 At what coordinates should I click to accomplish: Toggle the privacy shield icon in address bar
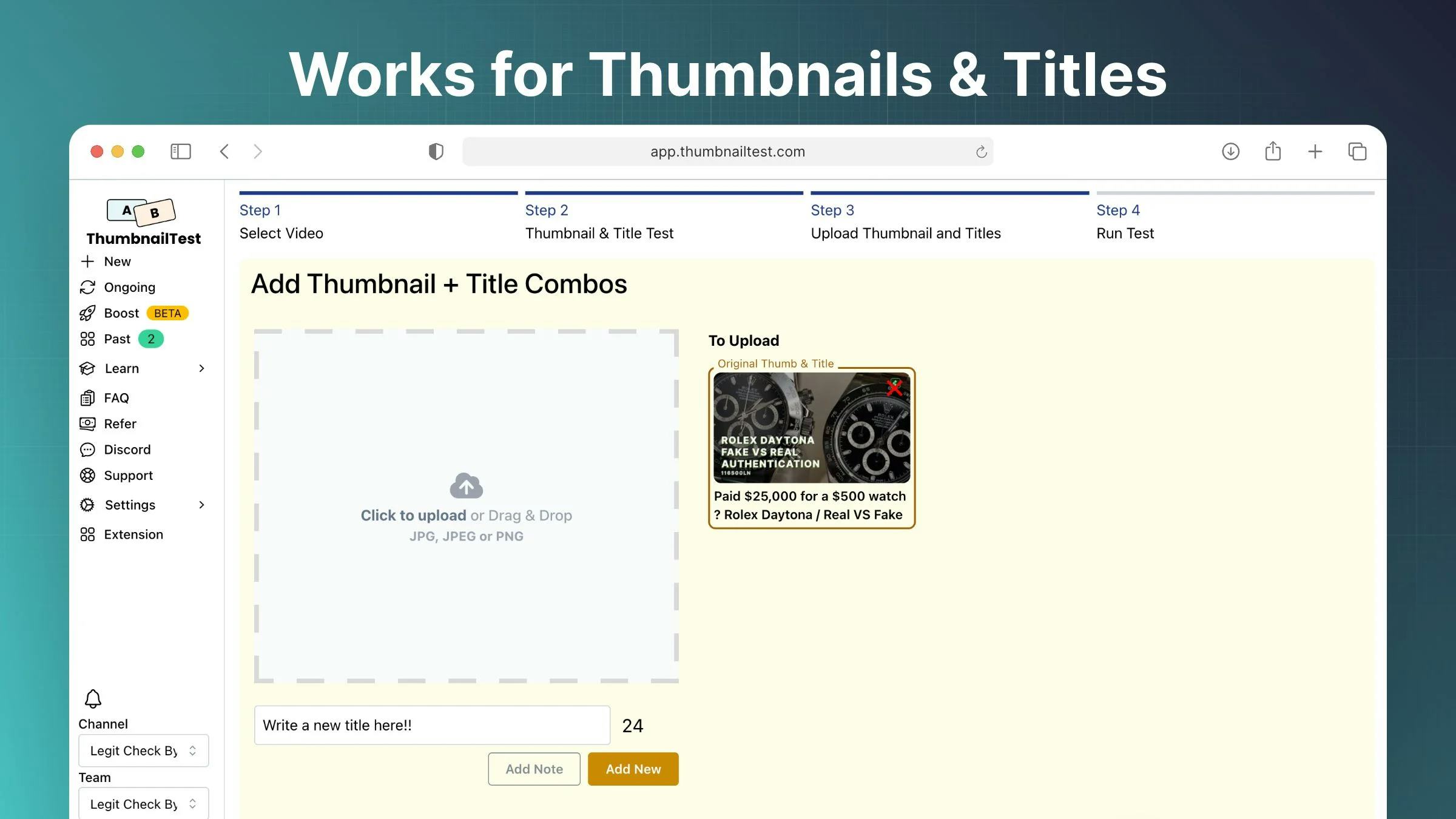click(436, 151)
